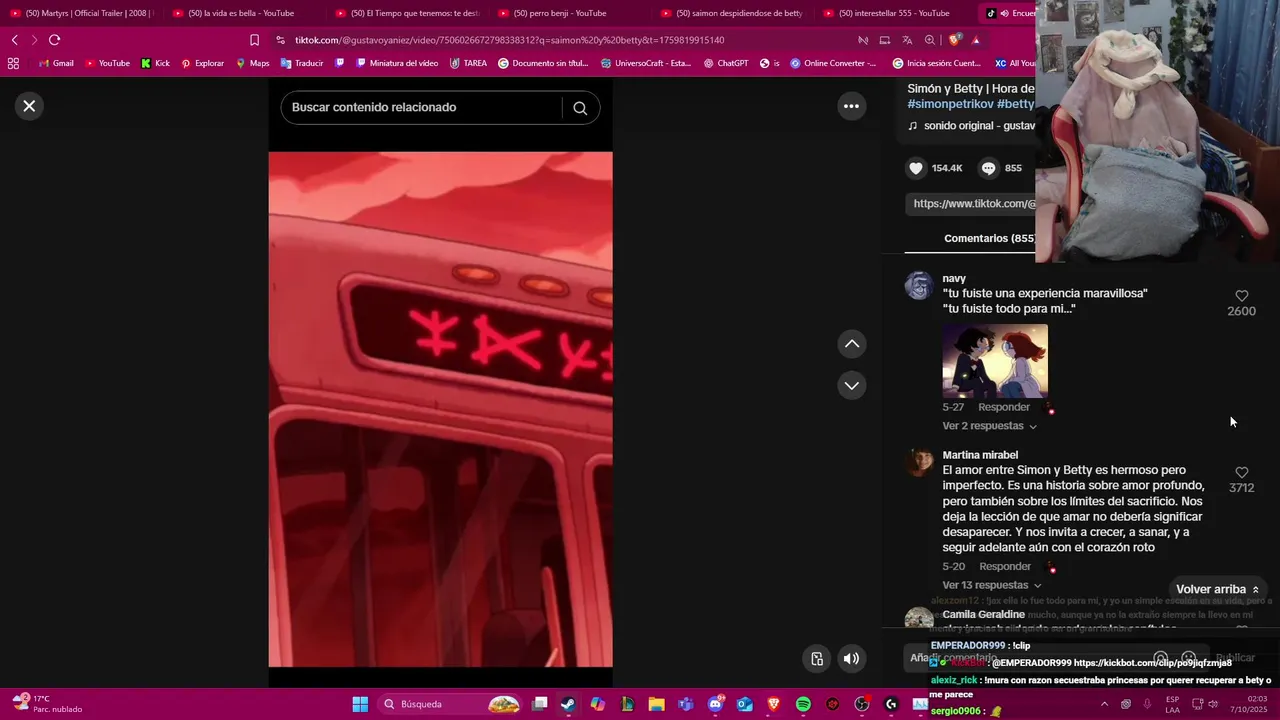Screen dimensions: 1280x720
Task: Click the 'Buscar contenido relacionado' search field
Action: pyautogui.click(x=421, y=108)
